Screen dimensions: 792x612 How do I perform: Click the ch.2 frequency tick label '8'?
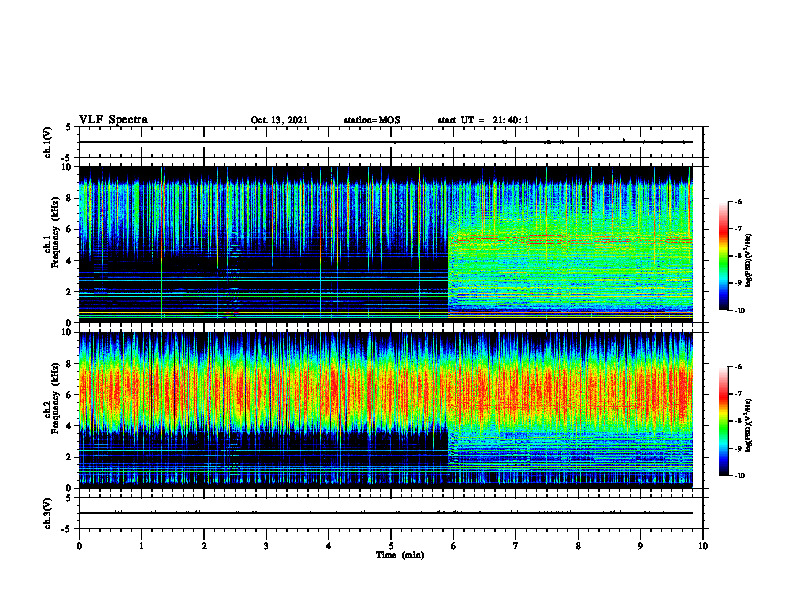(70, 364)
